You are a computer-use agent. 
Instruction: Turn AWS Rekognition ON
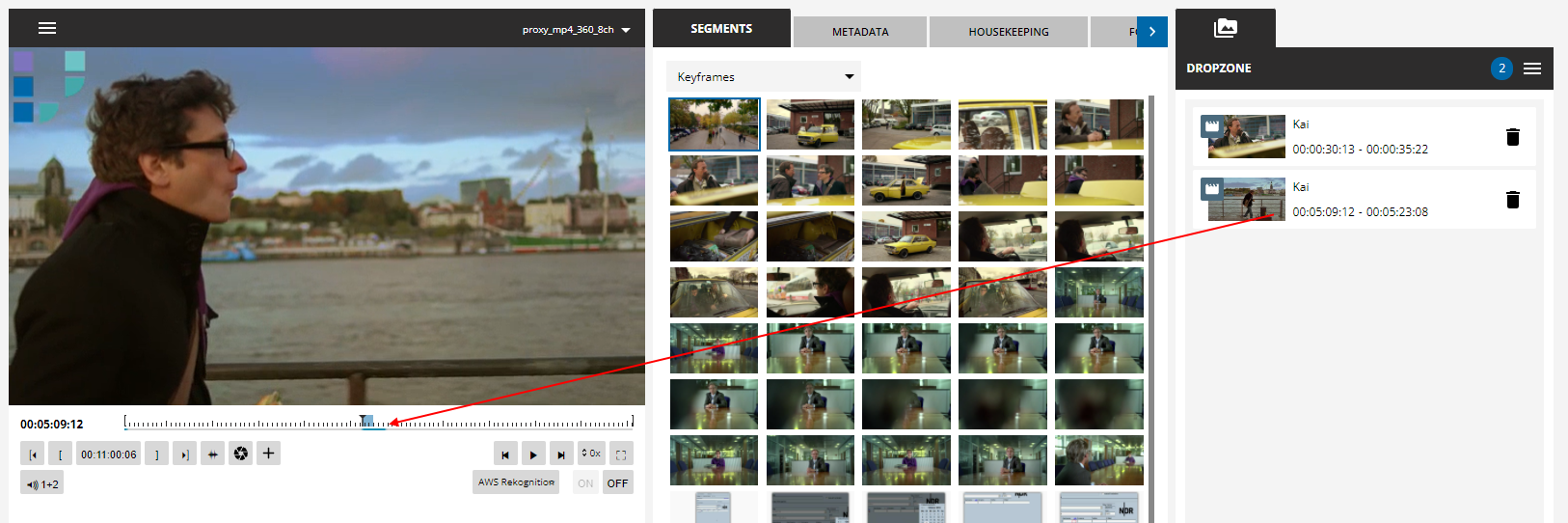(585, 483)
